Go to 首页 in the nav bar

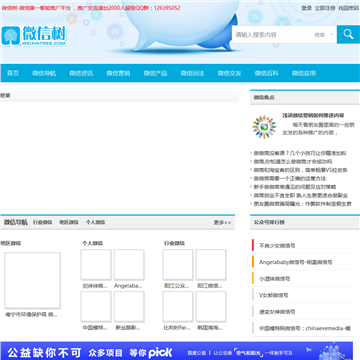13,73
